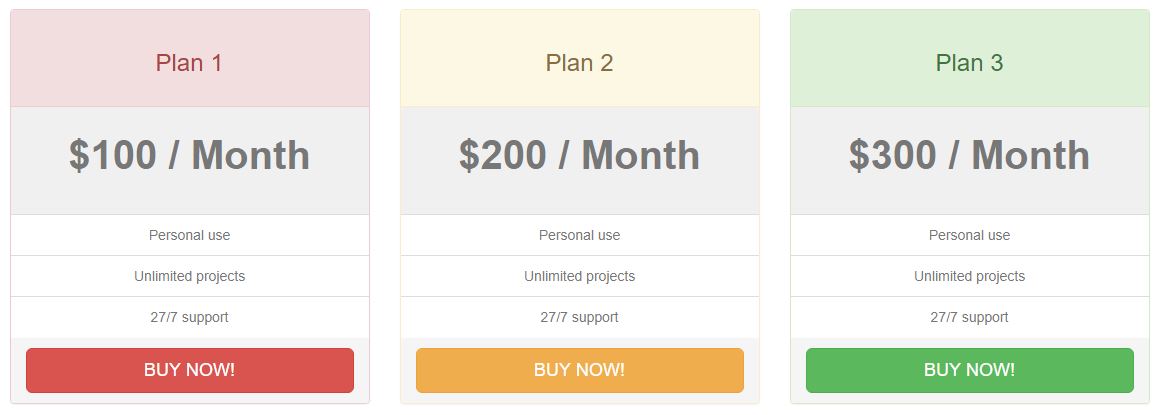Click Personal use in Plan 1
Screen dimensions: 1162x415
[190, 235]
